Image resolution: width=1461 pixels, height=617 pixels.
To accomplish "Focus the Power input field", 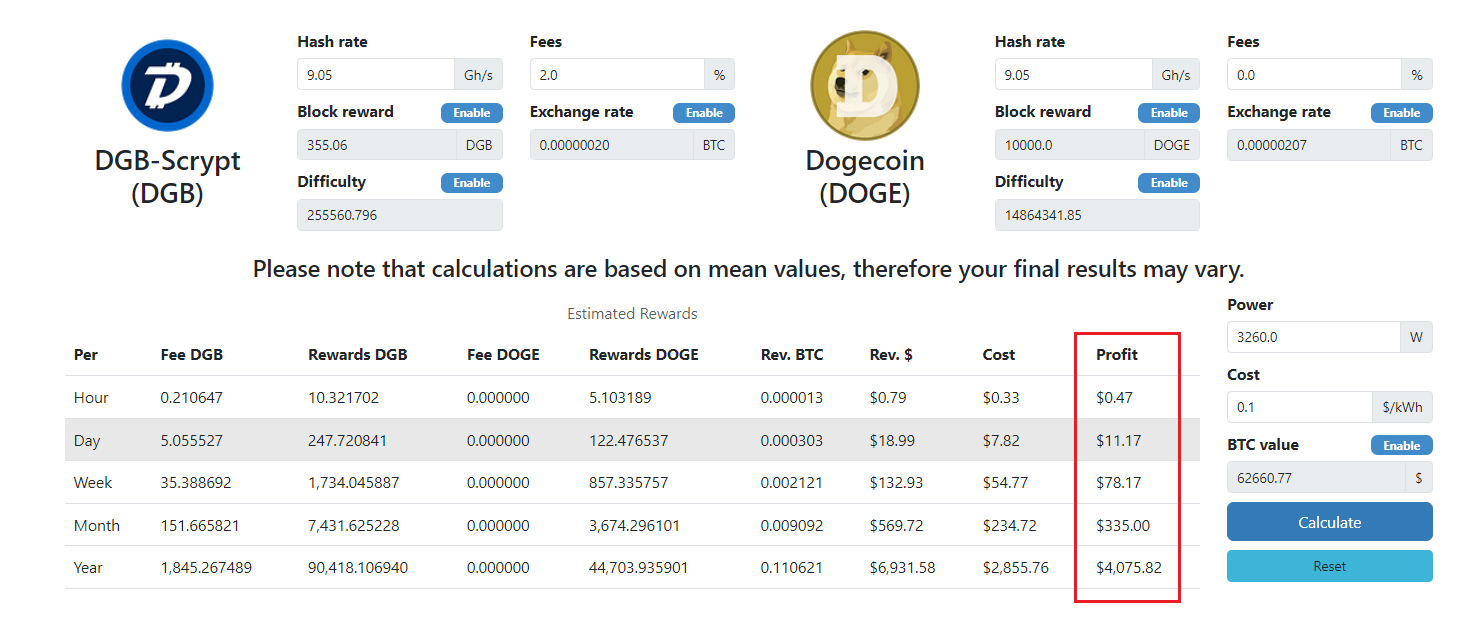I will coord(1313,337).
